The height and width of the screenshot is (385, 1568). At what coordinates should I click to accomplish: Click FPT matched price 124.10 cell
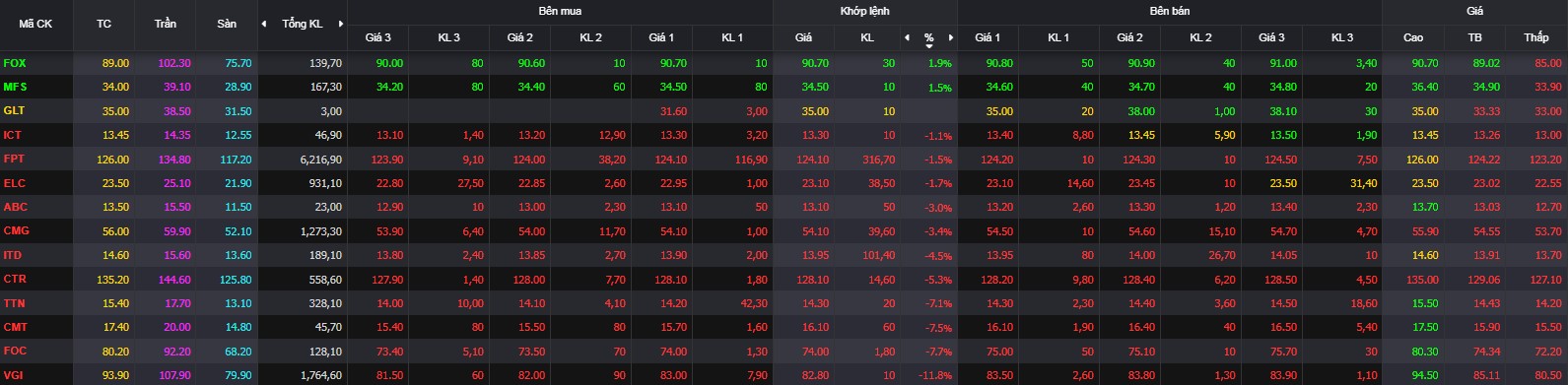[803, 159]
